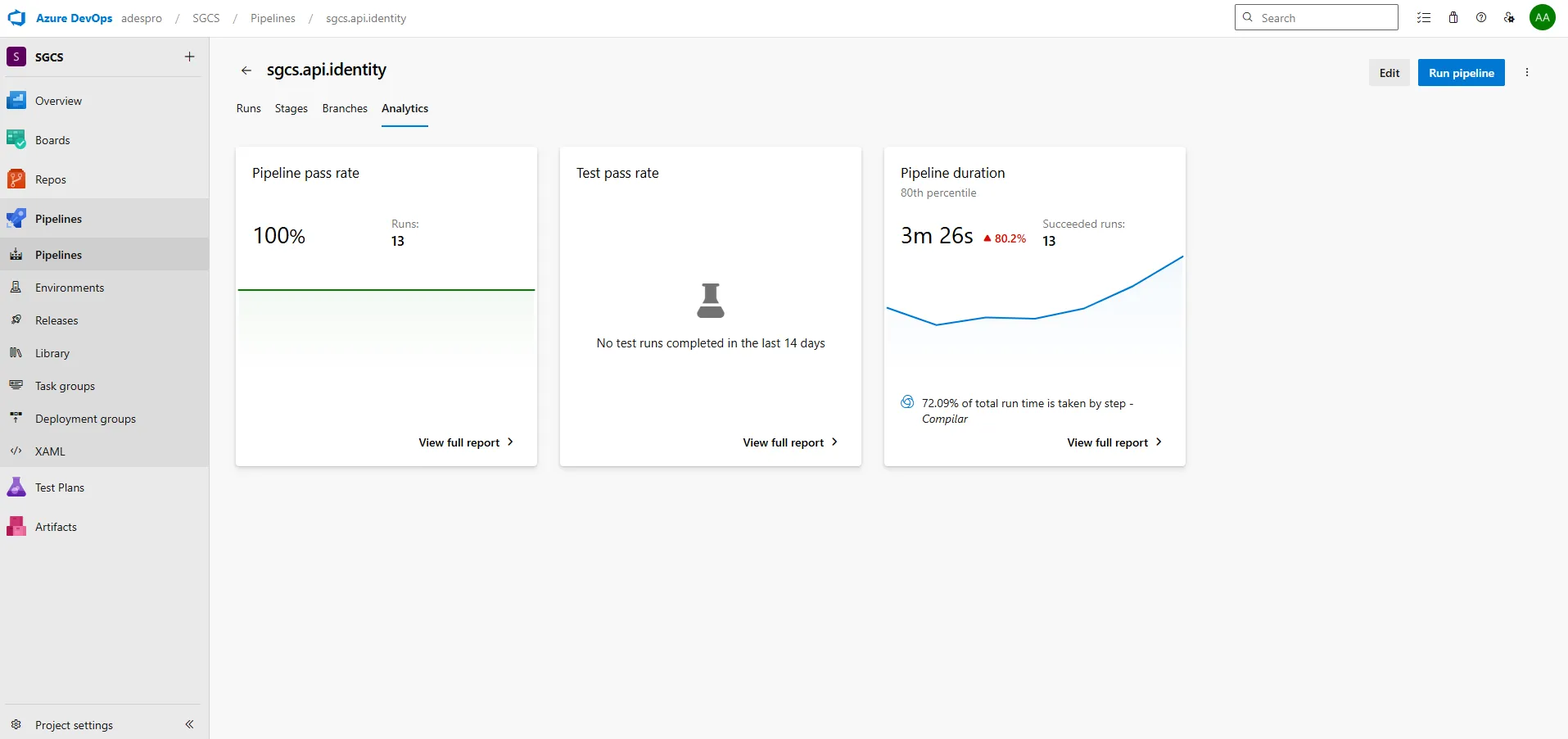
Task: Open the work items list icon in header
Action: tap(1424, 18)
